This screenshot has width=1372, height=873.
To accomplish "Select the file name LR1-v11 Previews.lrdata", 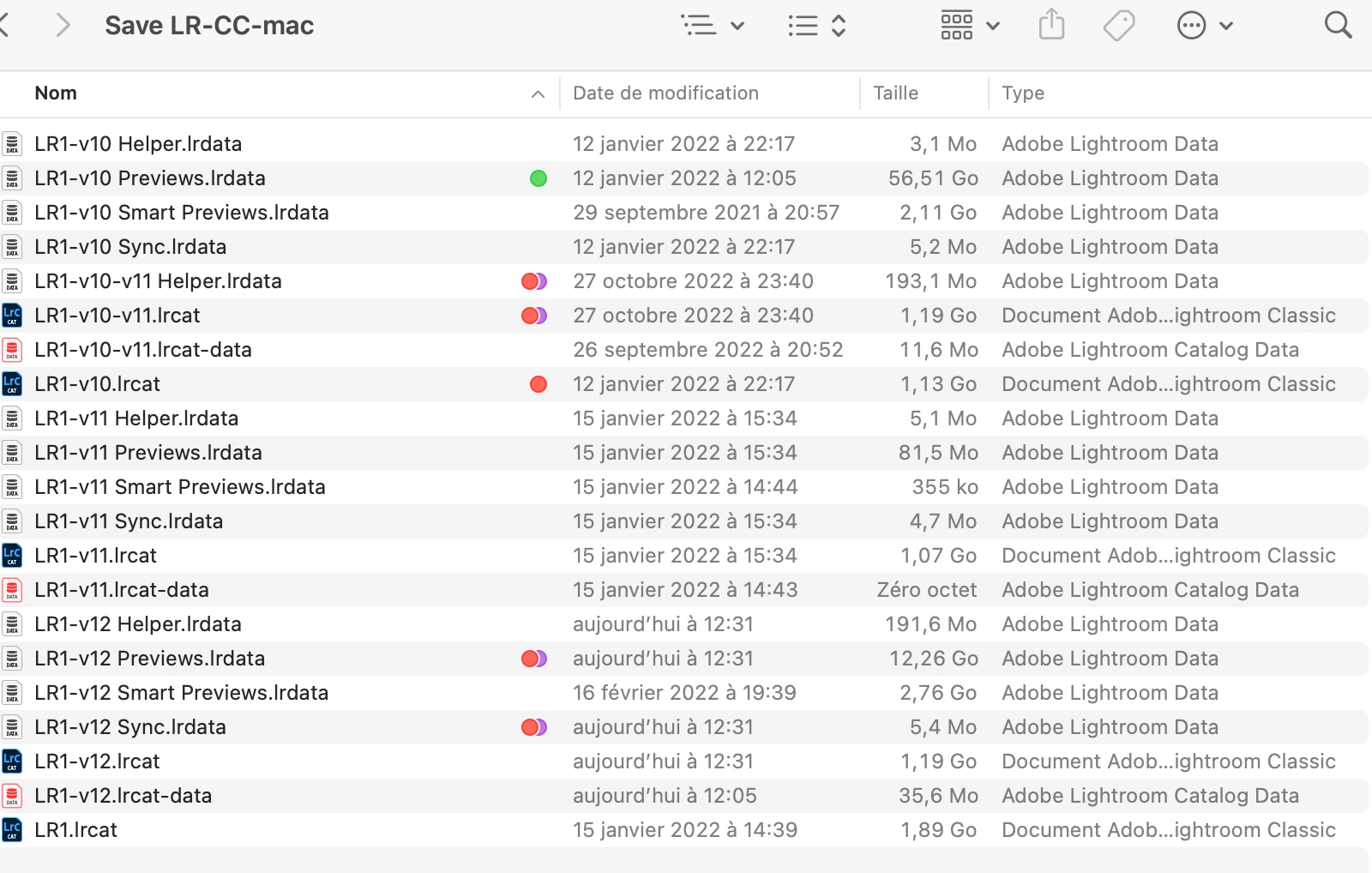I will (148, 453).
